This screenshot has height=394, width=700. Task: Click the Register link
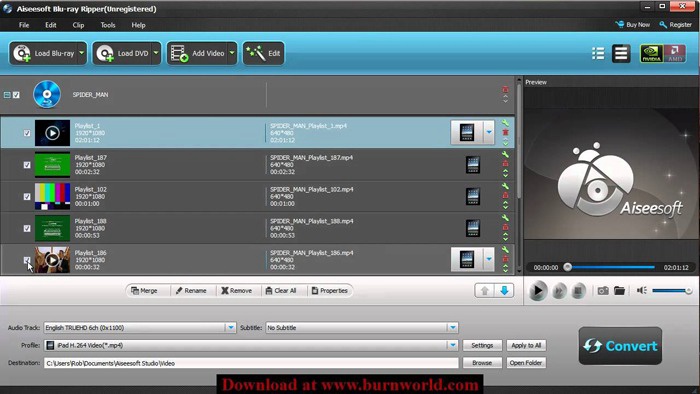tap(675, 25)
